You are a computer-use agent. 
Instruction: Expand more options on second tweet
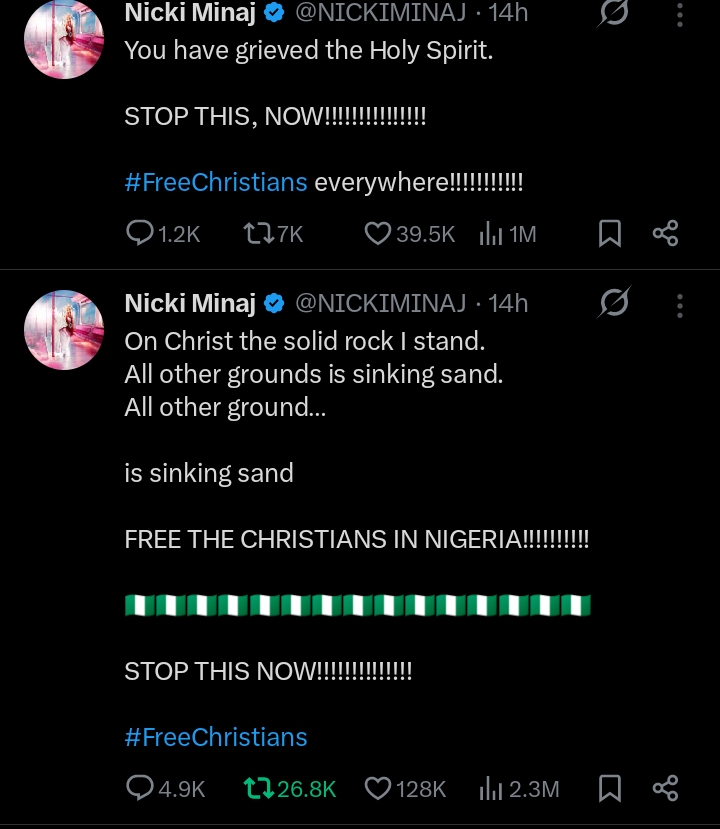tap(680, 304)
